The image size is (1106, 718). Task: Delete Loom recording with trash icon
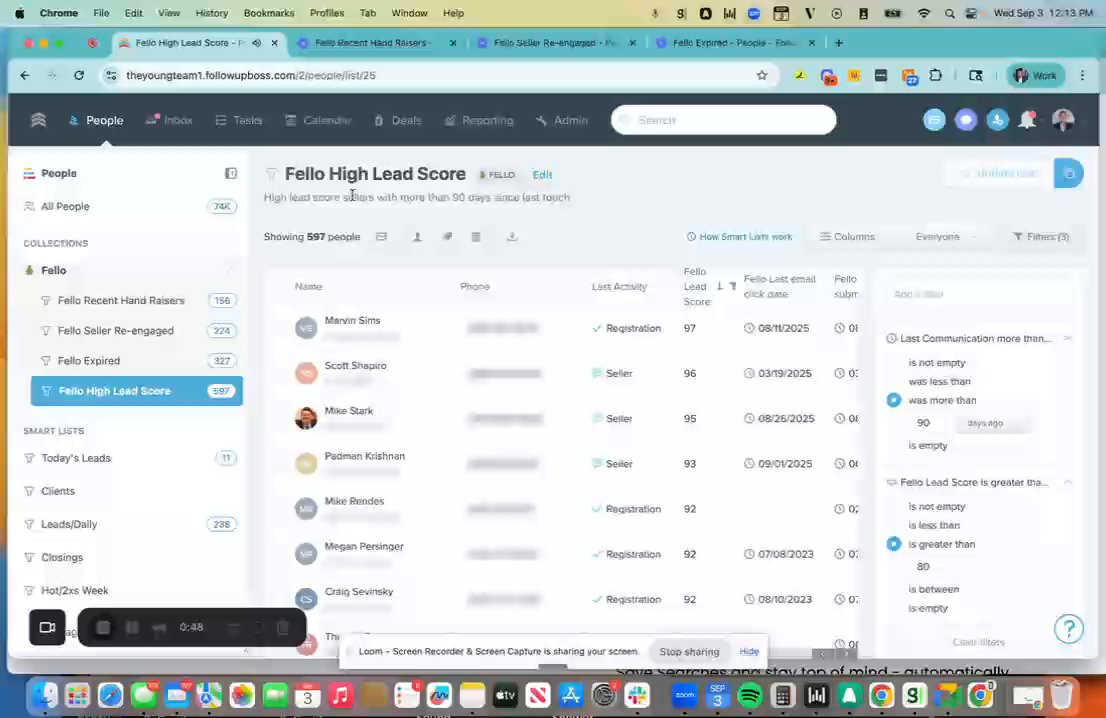click(x=282, y=627)
